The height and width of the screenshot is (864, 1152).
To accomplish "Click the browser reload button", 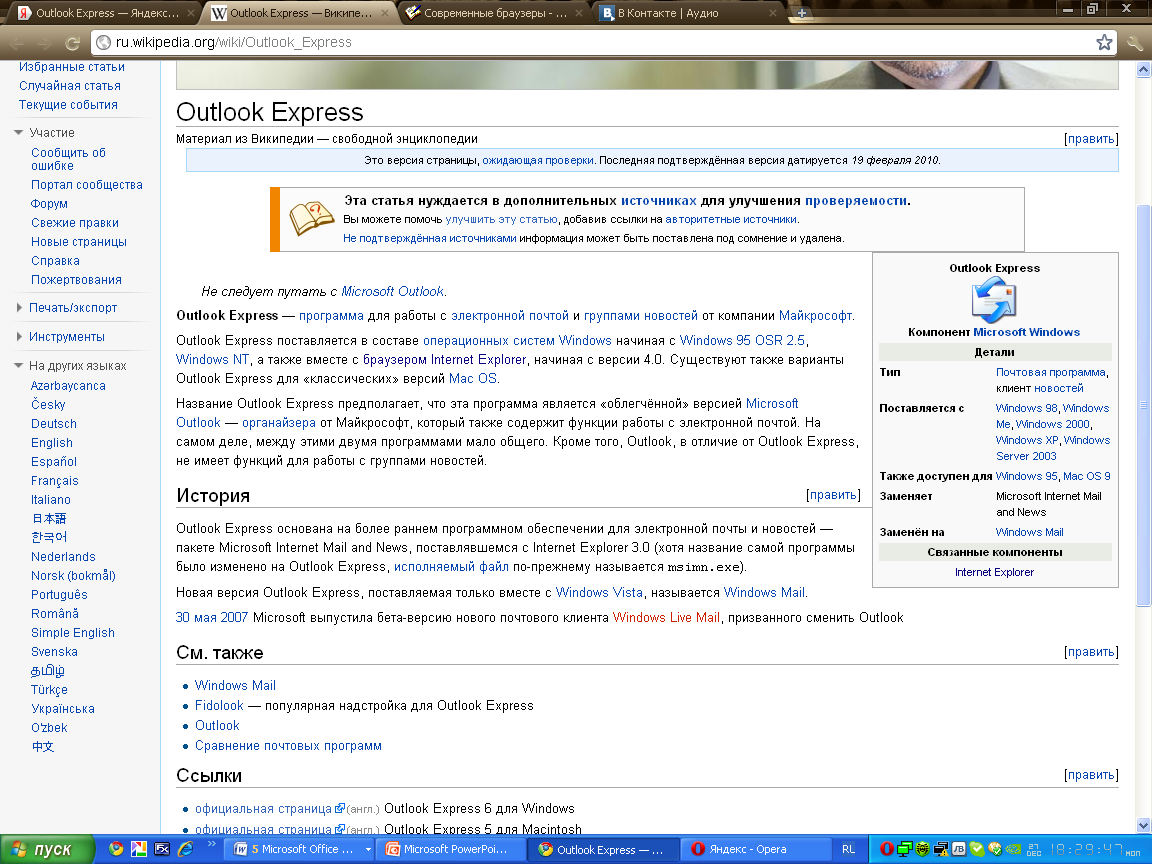I will pos(72,43).
